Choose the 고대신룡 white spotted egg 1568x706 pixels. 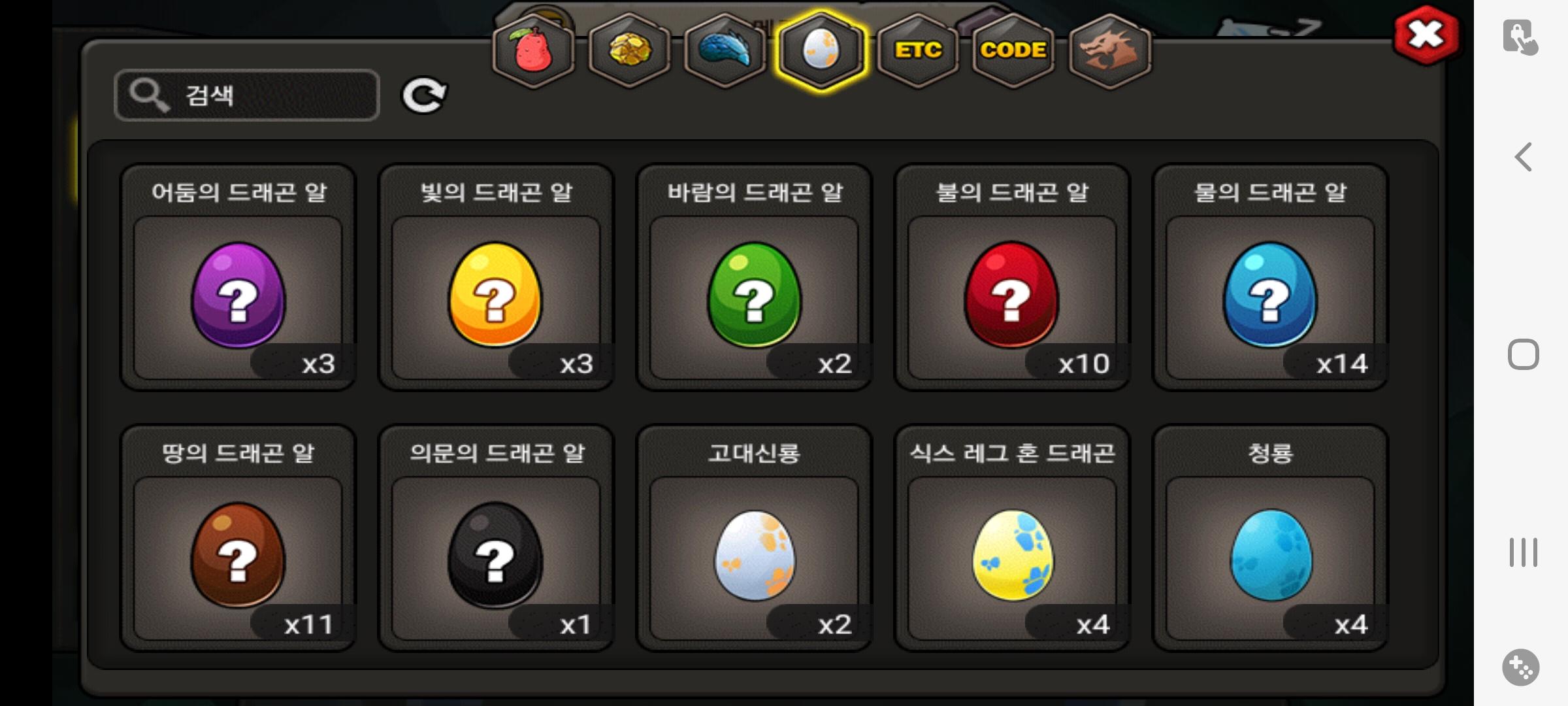coord(754,538)
